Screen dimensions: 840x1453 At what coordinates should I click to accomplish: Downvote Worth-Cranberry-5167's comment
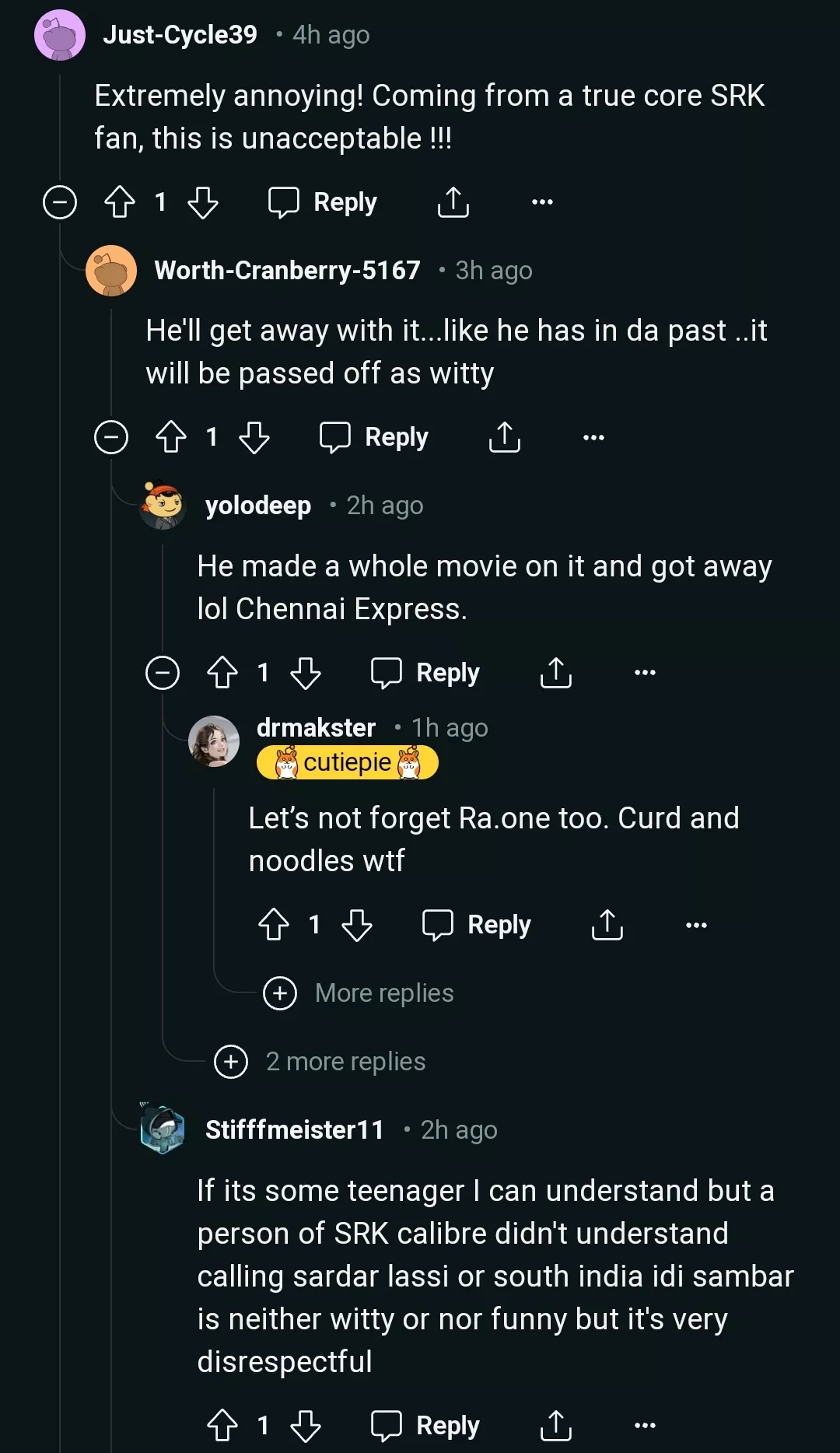pos(253,437)
